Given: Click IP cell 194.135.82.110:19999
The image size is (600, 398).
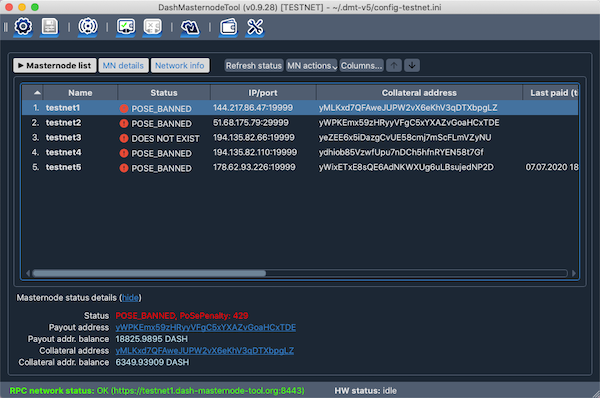Looking at the screenshot, I should coord(255,152).
